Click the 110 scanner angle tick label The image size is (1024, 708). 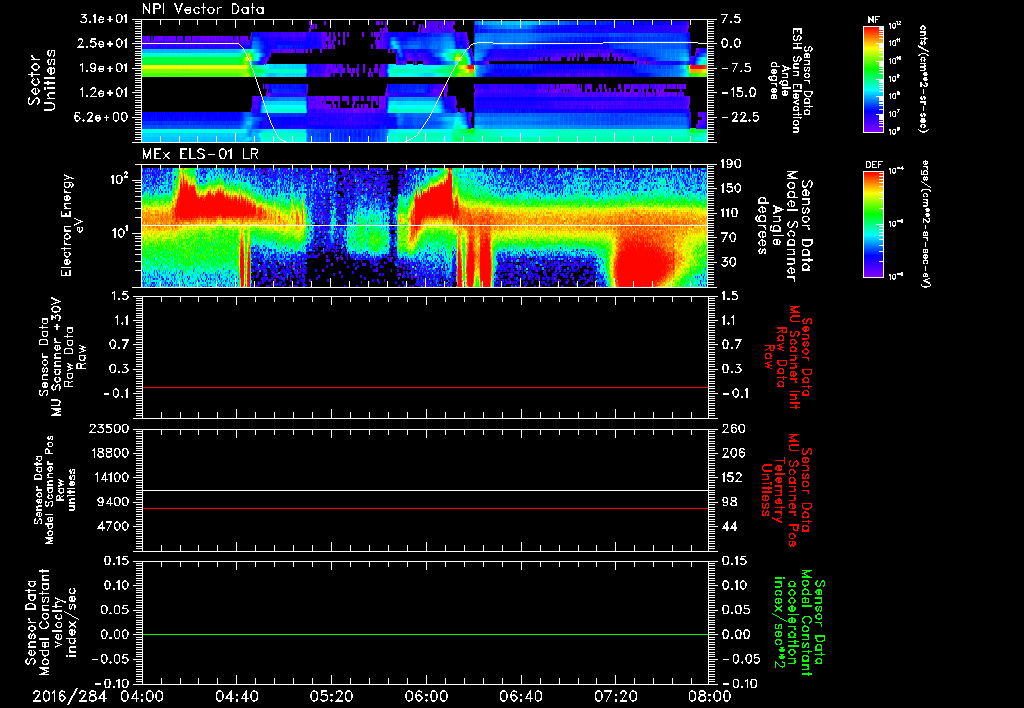point(731,213)
